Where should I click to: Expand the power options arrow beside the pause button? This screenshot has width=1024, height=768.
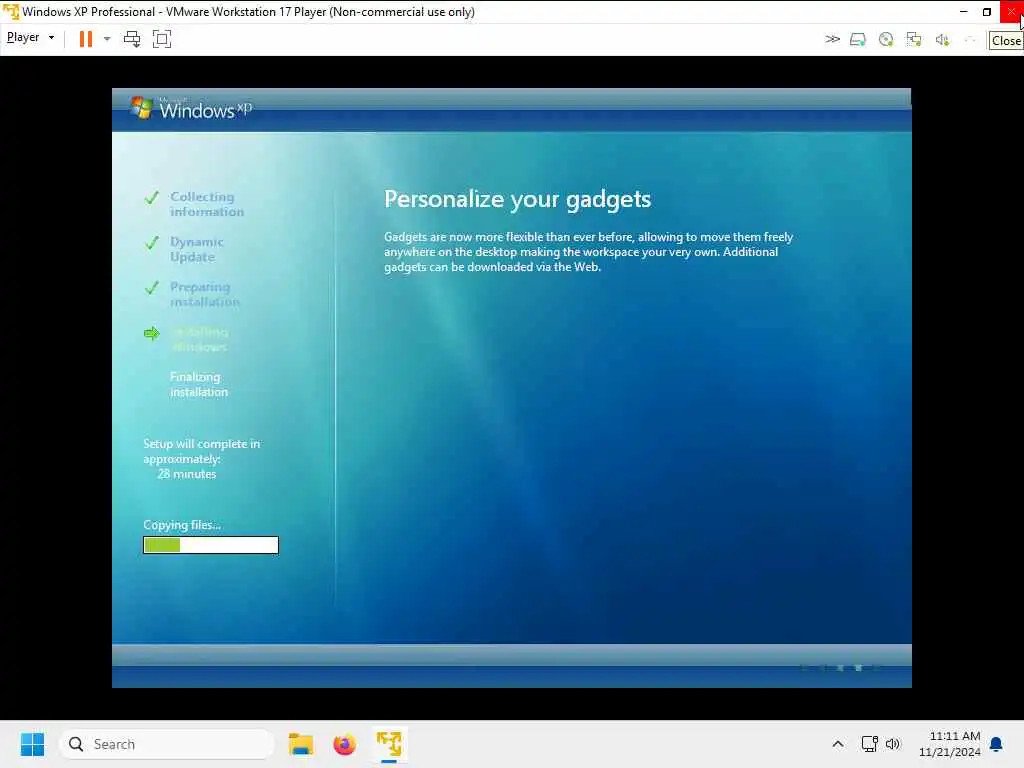107,39
